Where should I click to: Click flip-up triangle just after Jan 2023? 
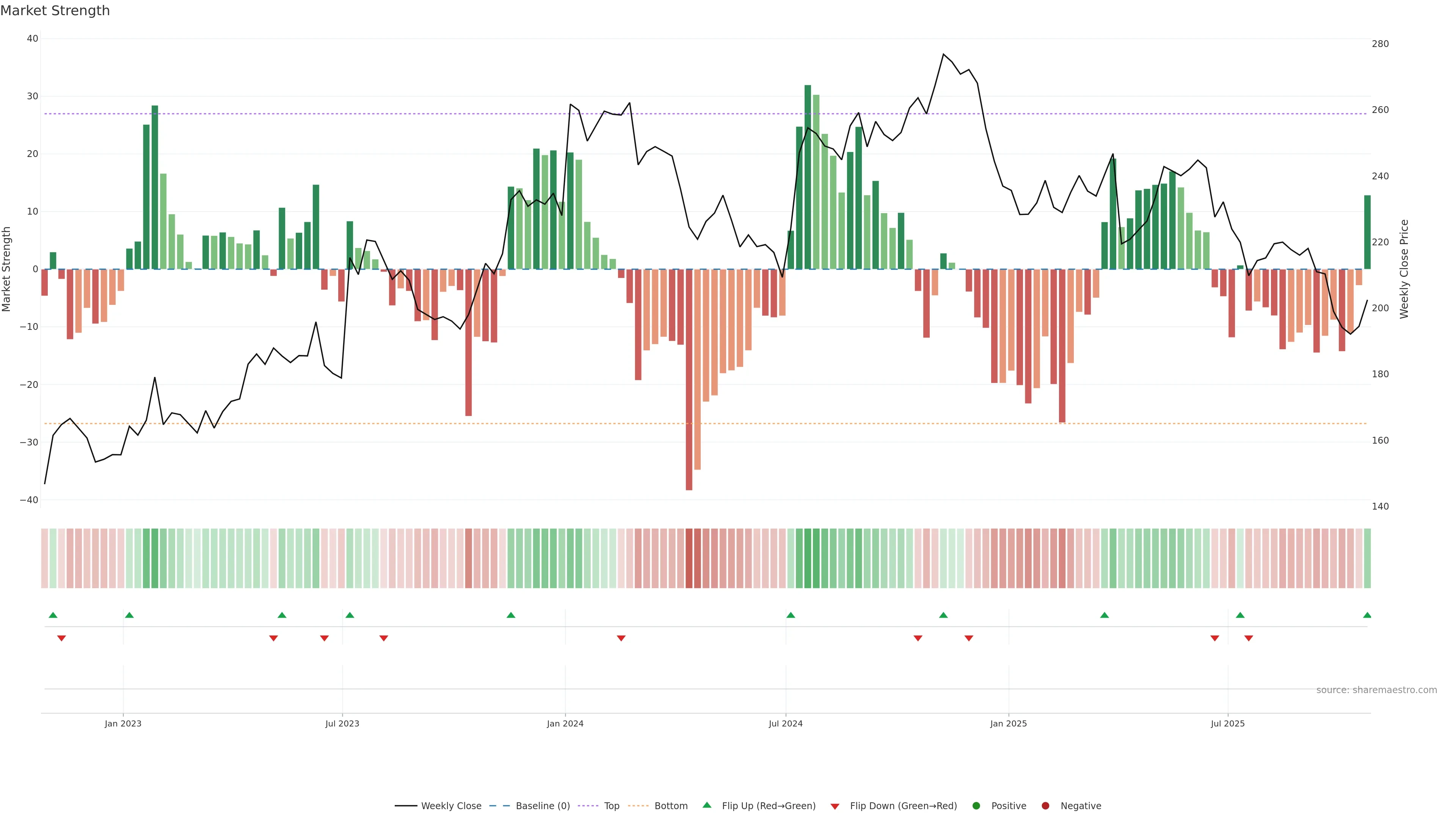(x=129, y=615)
